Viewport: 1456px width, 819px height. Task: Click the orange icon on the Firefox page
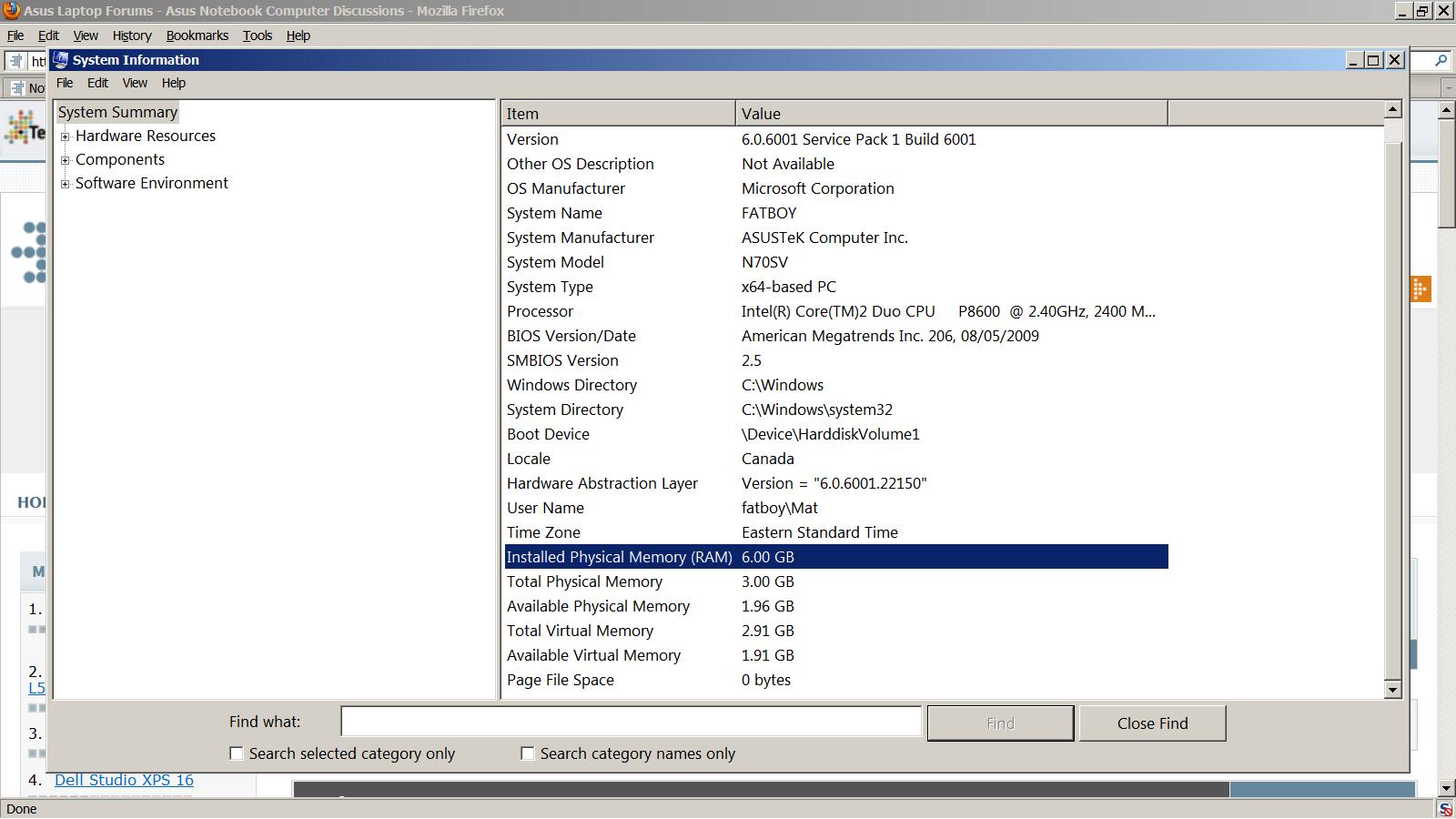(1420, 288)
